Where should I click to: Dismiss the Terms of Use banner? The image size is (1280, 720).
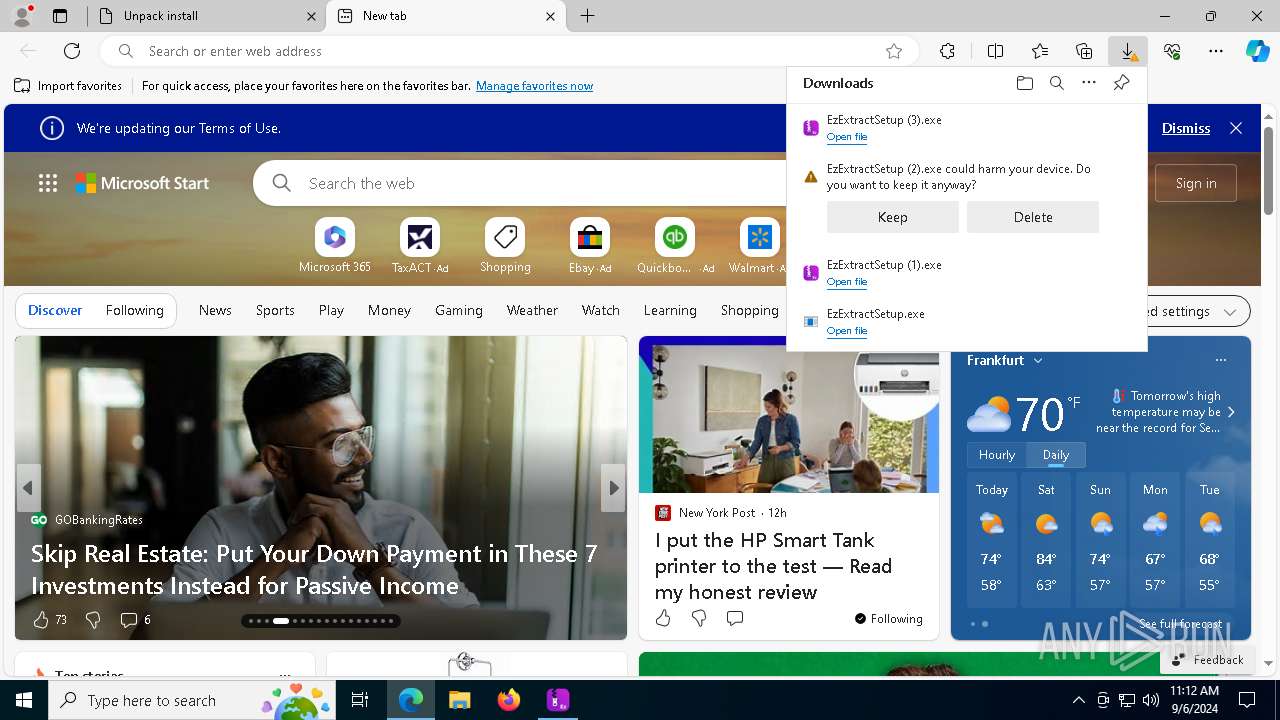tap(1186, 128)
